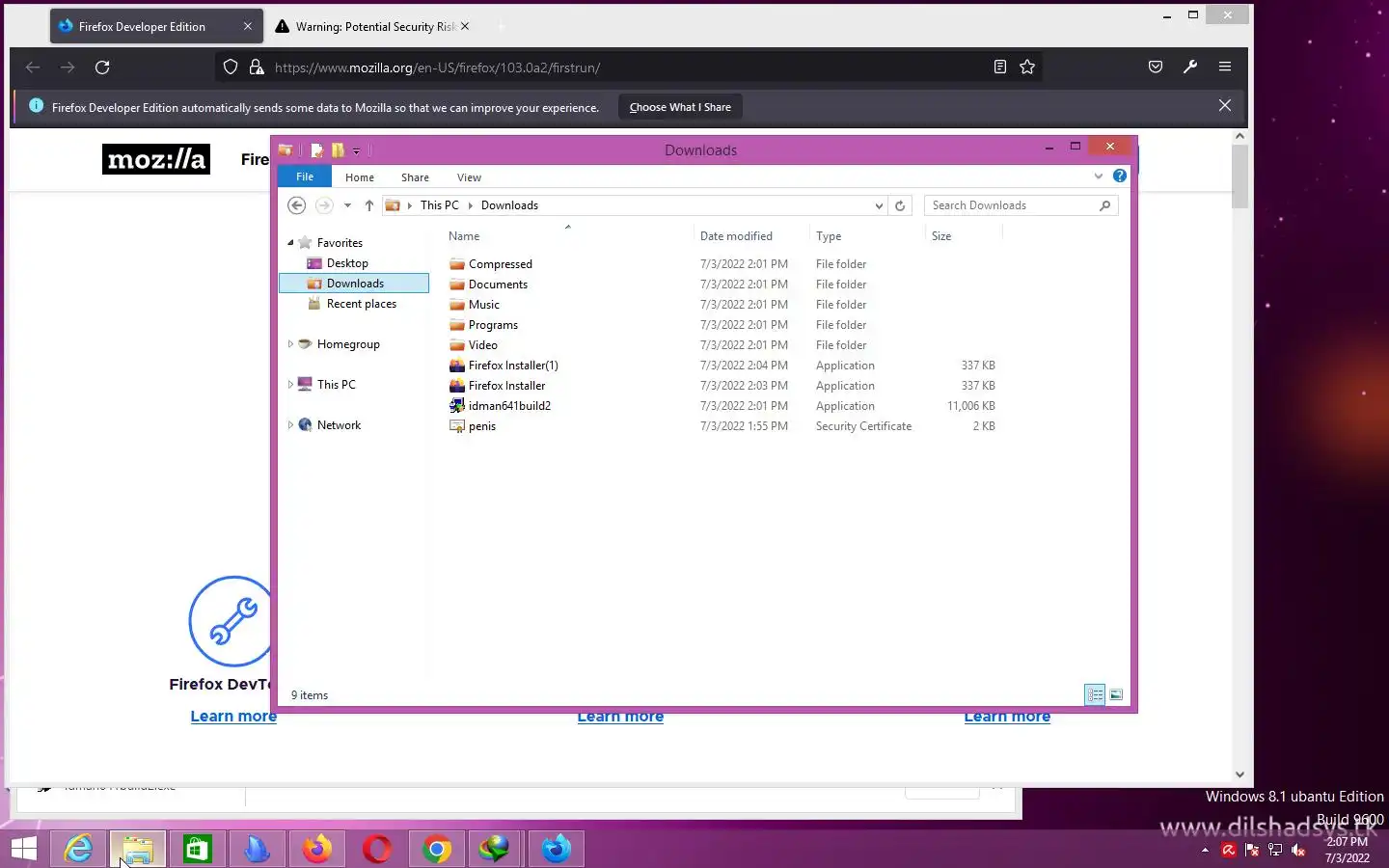Reload the Firefox page

tap(102, 67)
